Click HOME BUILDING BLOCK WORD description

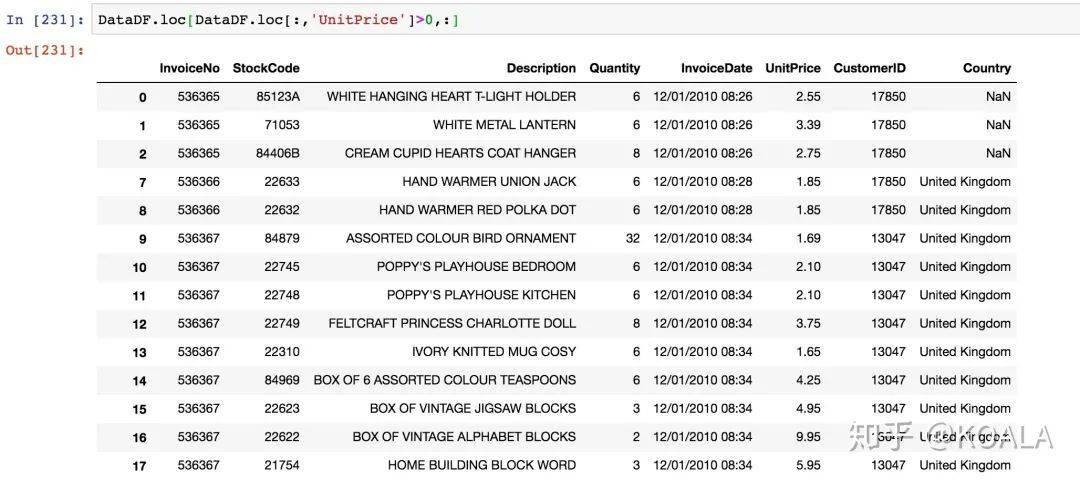click(481, 465)
